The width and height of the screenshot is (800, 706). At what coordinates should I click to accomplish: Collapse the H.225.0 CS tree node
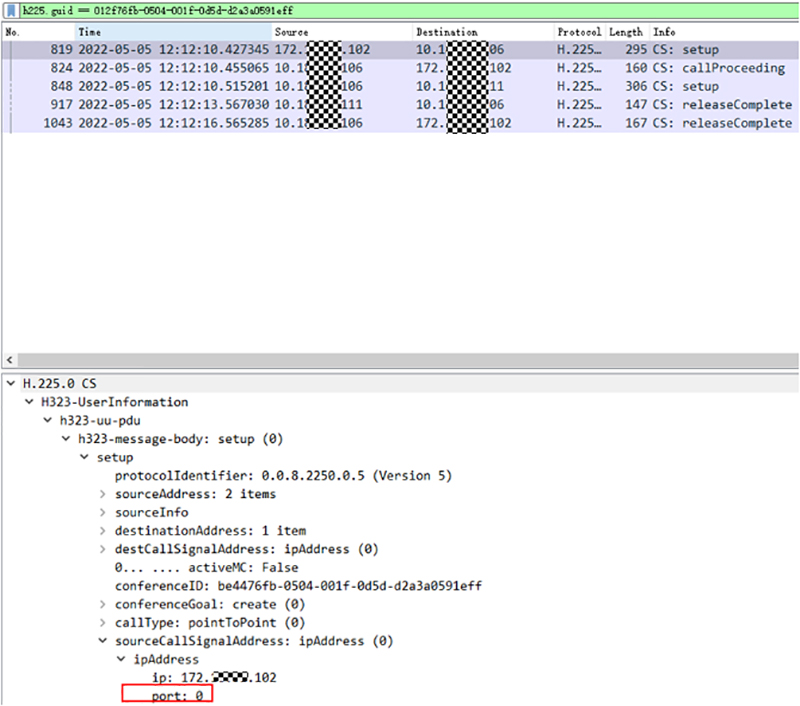pyautogui.click(x=12, y=383)
